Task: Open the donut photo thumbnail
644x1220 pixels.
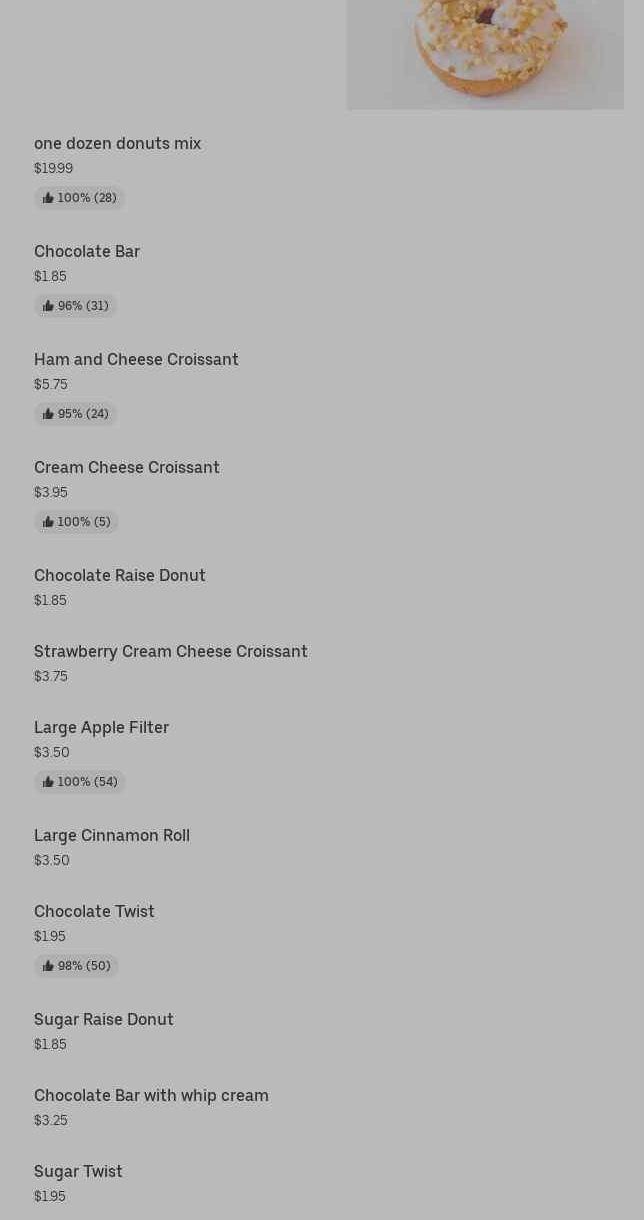Action: (485, 54)
